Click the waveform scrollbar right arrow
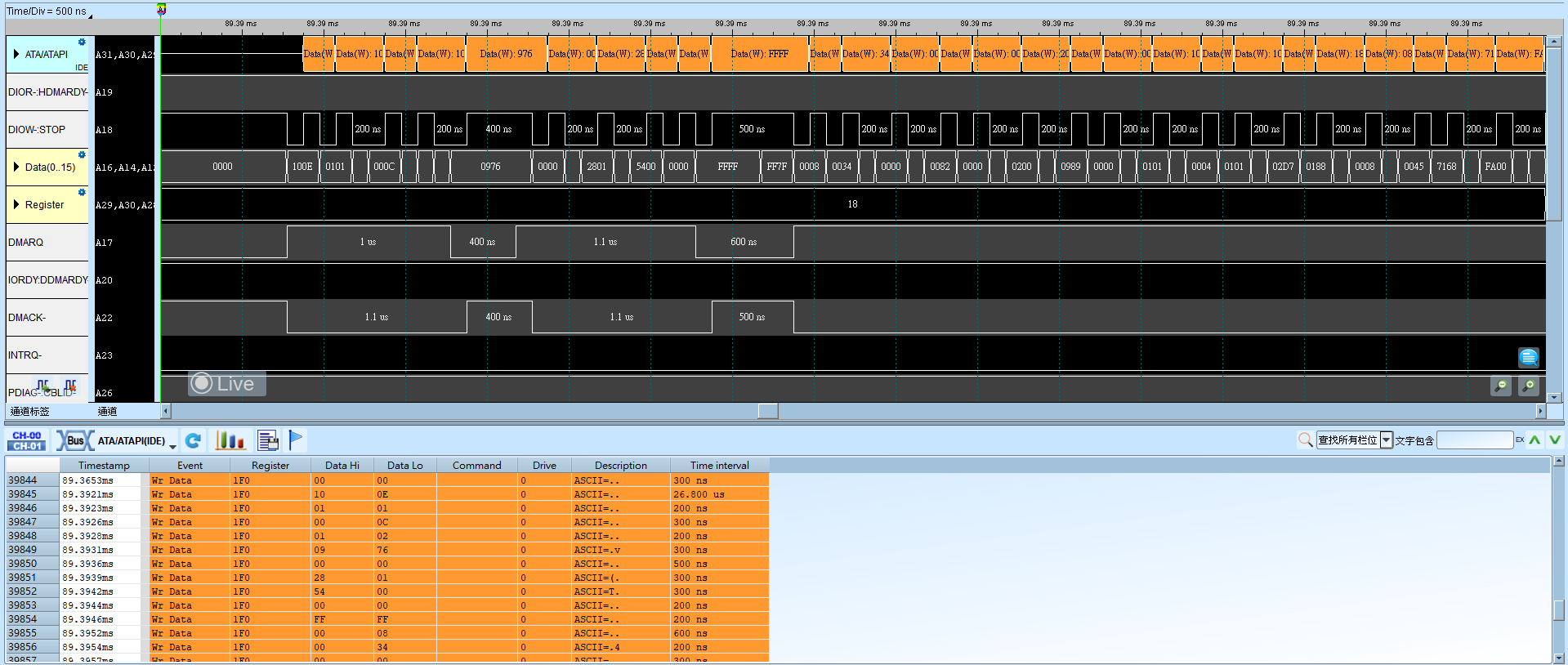The height and width of the screenshot is (665, 1568). pyautogui.click(x=1540, y=411)
